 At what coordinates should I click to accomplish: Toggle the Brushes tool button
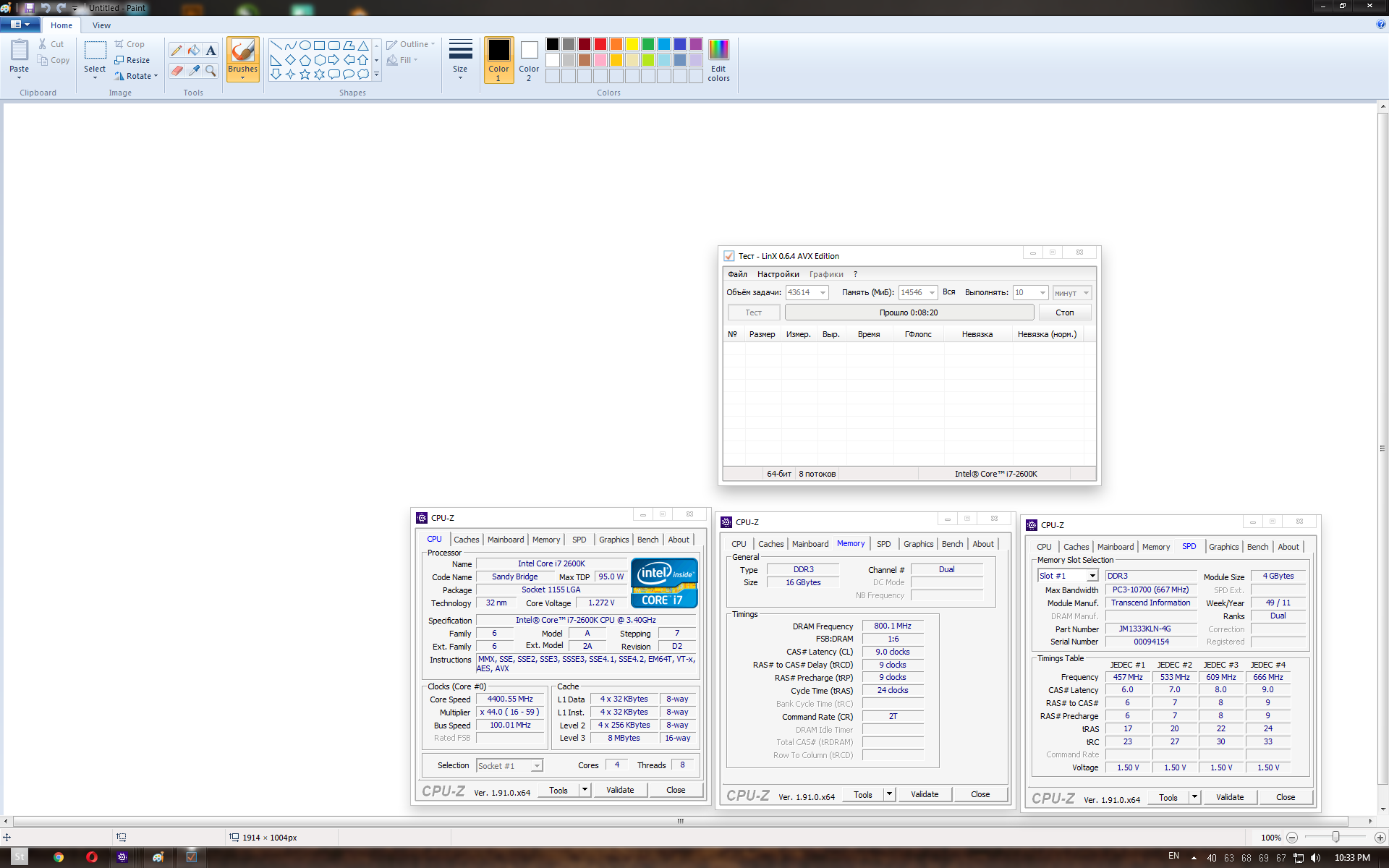(242, 58)
